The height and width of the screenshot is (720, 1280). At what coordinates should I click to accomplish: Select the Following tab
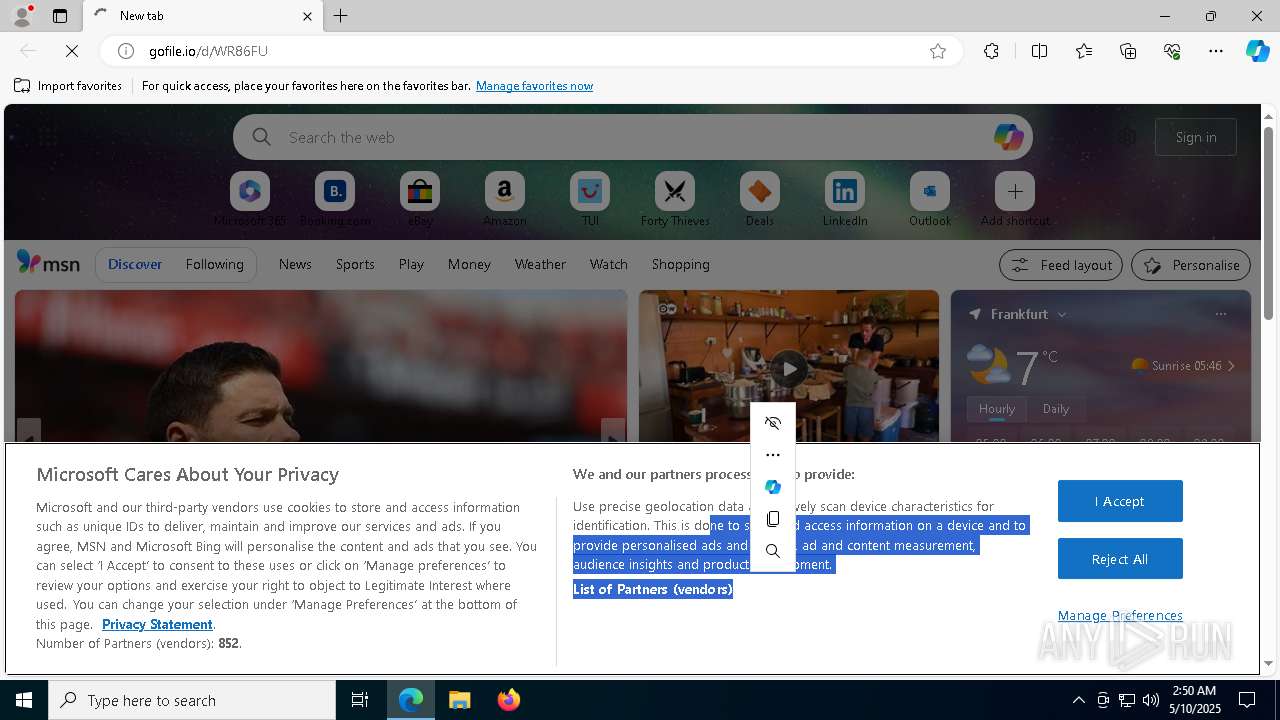[214, 264]
